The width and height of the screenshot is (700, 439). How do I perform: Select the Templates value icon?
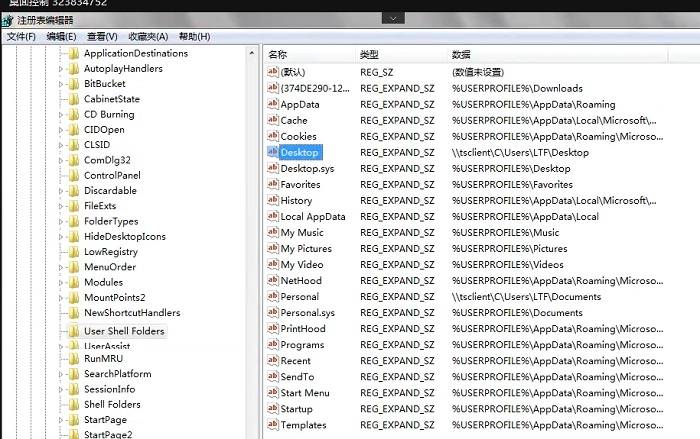[272, 424]
